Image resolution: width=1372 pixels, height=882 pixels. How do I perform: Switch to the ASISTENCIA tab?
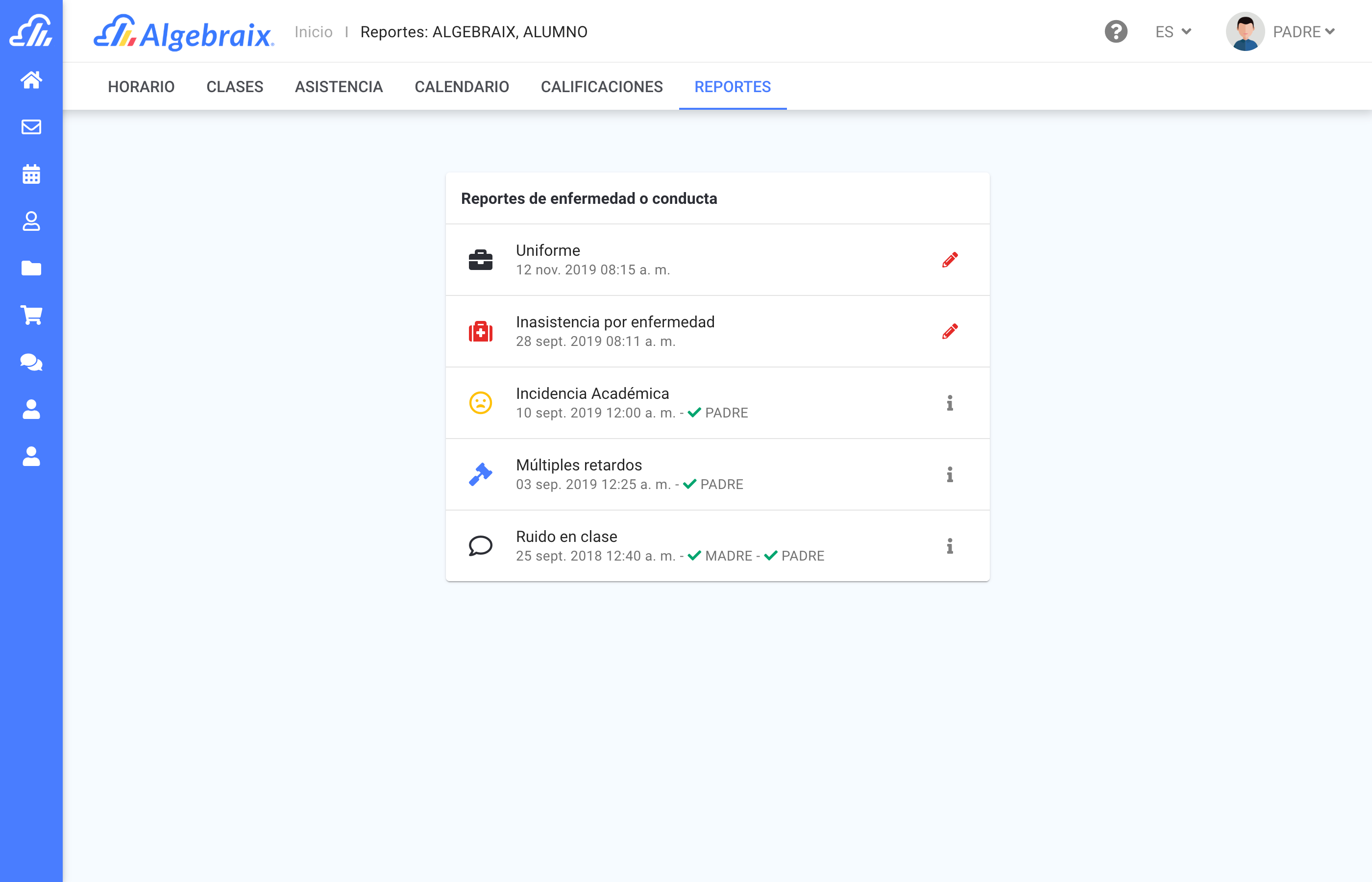point(339,86)
